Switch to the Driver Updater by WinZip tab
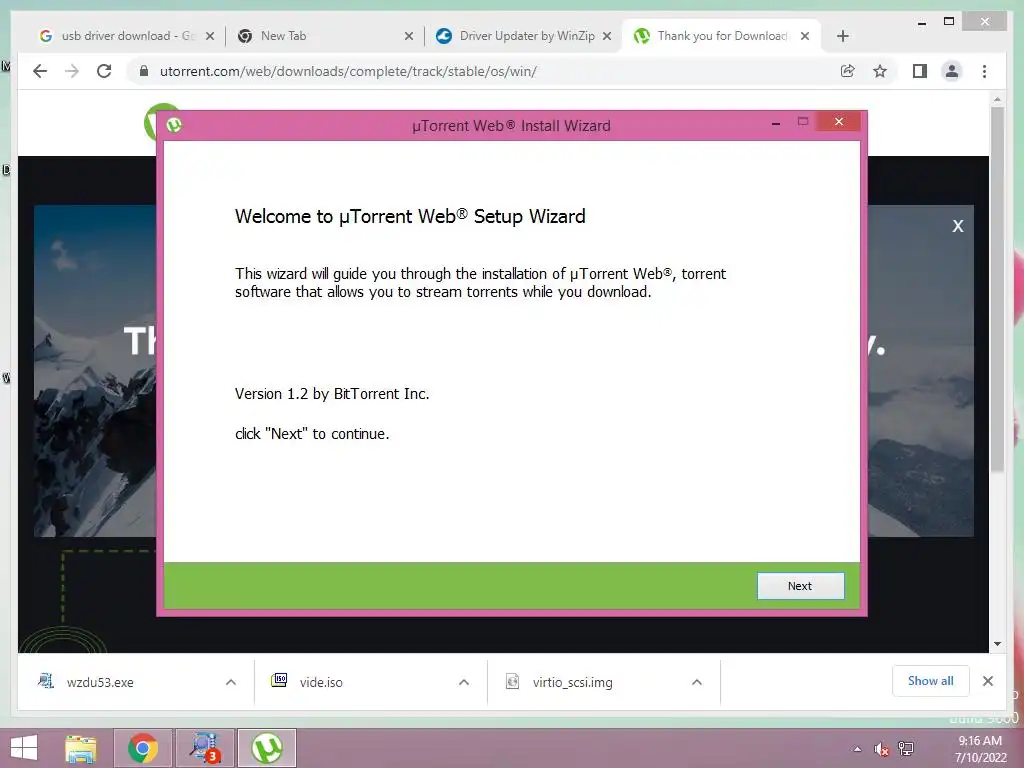1024x768 pixels. click(x=526, y=36)
